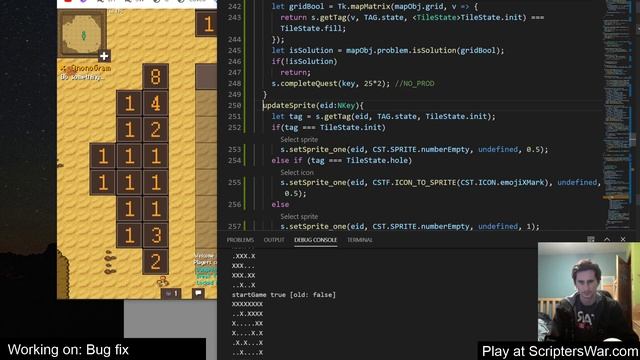Open the TERMINAL tab
Viewport: 640px width, 360px height.
coord(360,240)
